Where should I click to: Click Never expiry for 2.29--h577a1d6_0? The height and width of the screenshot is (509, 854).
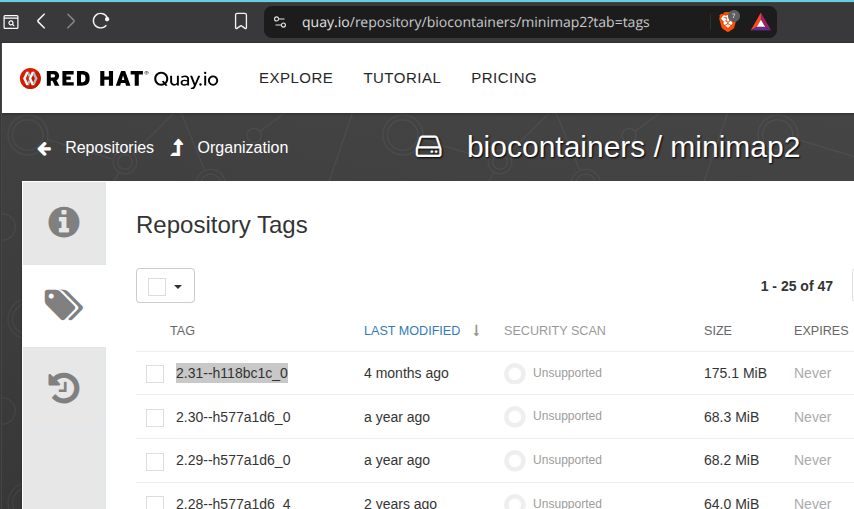click(813, 460)
